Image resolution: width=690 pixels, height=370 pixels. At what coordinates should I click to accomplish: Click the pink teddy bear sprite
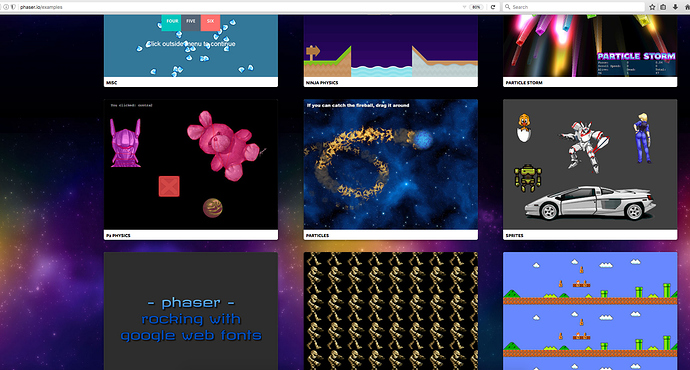(224, 146)
